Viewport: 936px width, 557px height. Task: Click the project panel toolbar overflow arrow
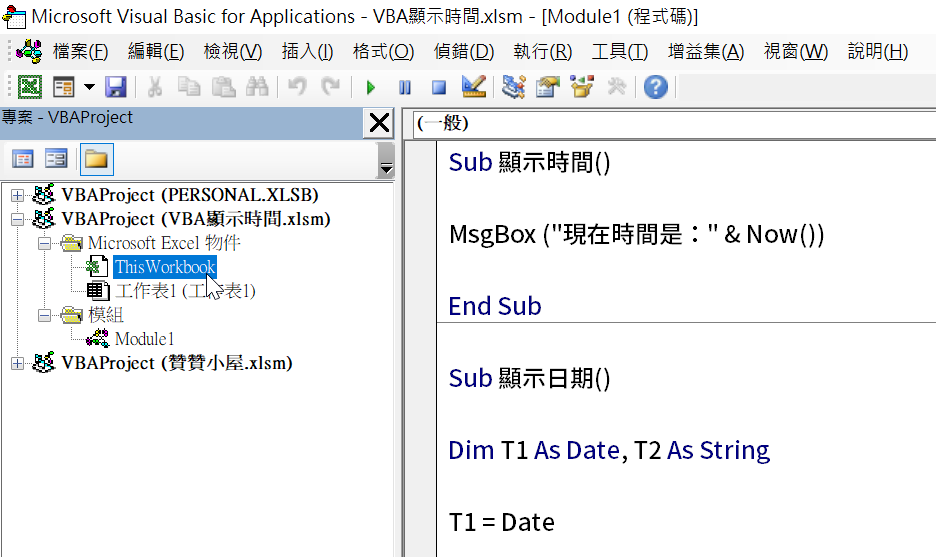386,161
